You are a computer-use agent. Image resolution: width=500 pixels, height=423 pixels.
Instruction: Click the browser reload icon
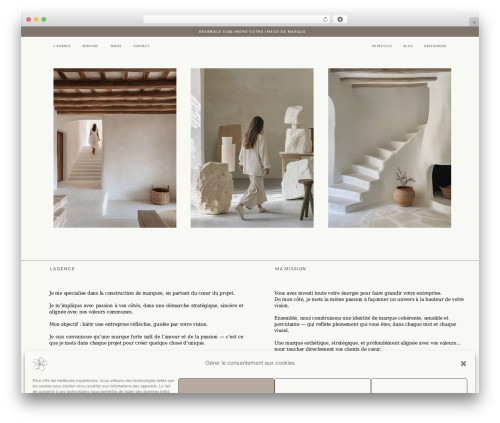325,20
